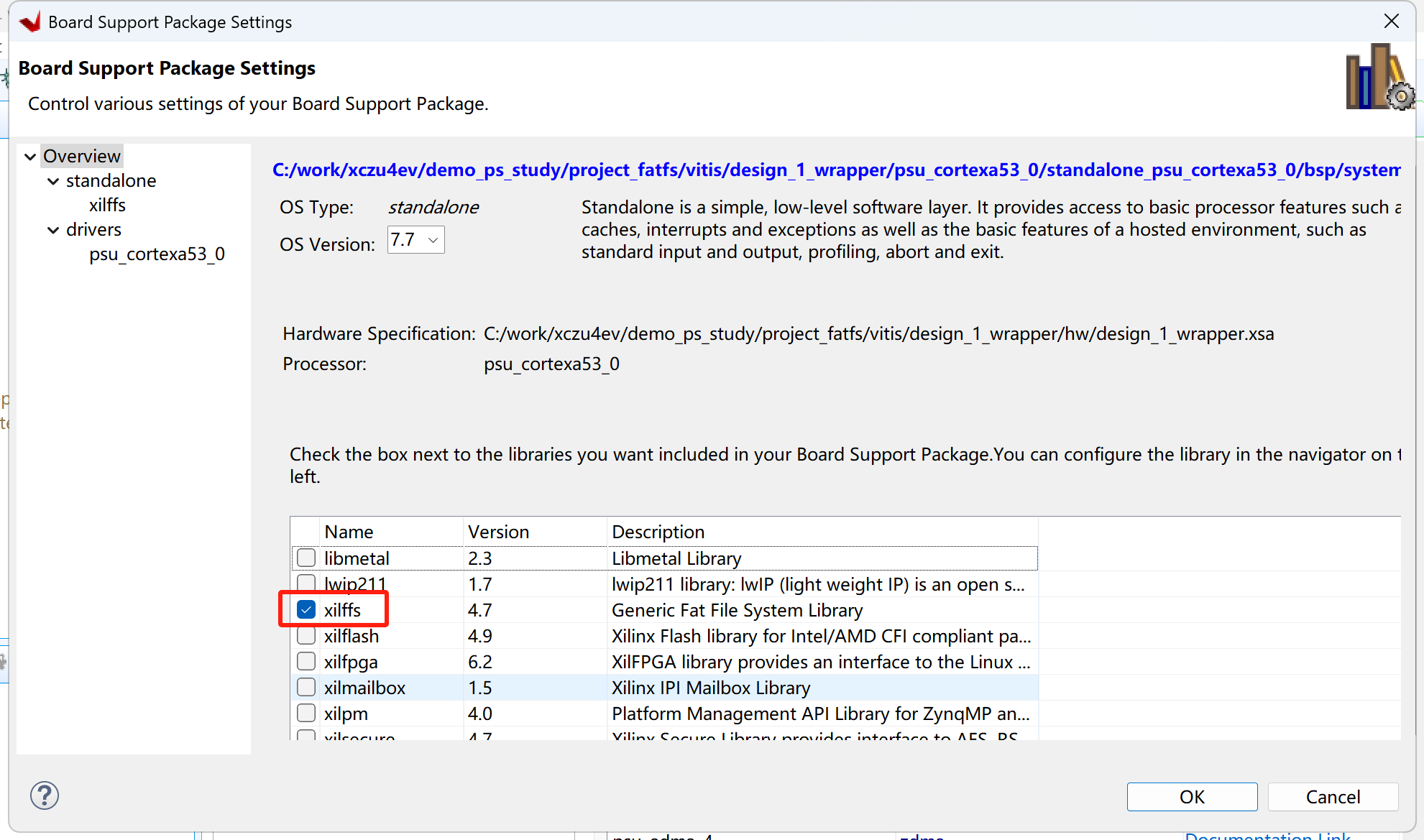Collapse the standalone tree node
Screen dimensions: 1424x840
[x=53, y=181]
